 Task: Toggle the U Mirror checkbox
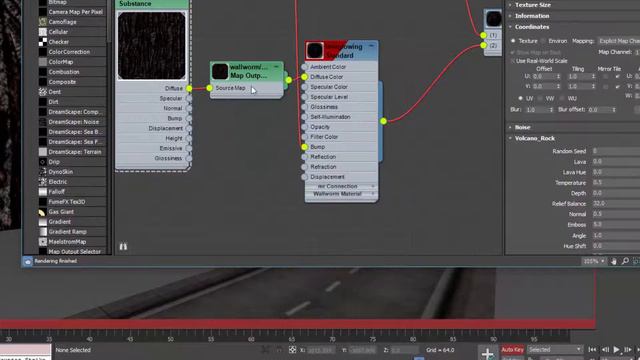tap(606, 77)
